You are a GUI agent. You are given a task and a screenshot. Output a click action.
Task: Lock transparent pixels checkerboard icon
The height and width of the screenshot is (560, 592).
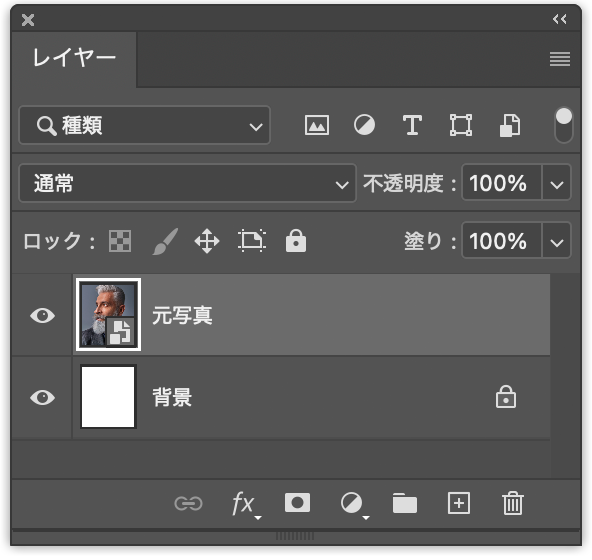120,241
